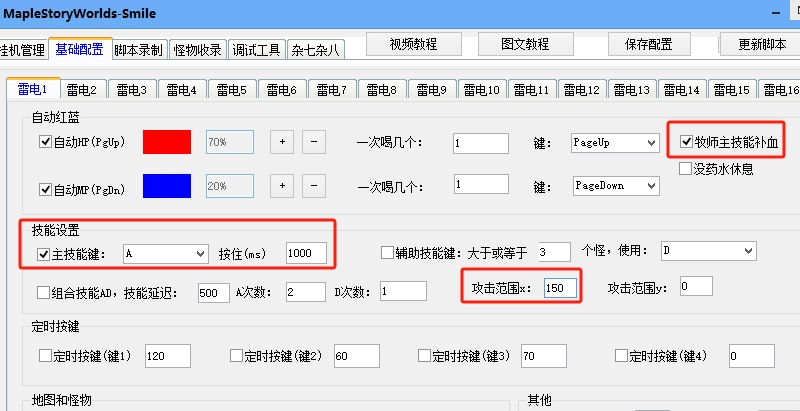Decrease MP threshold with minus button
The height and width of the screenshot is (411, 800).
click(x=314, y=186)
